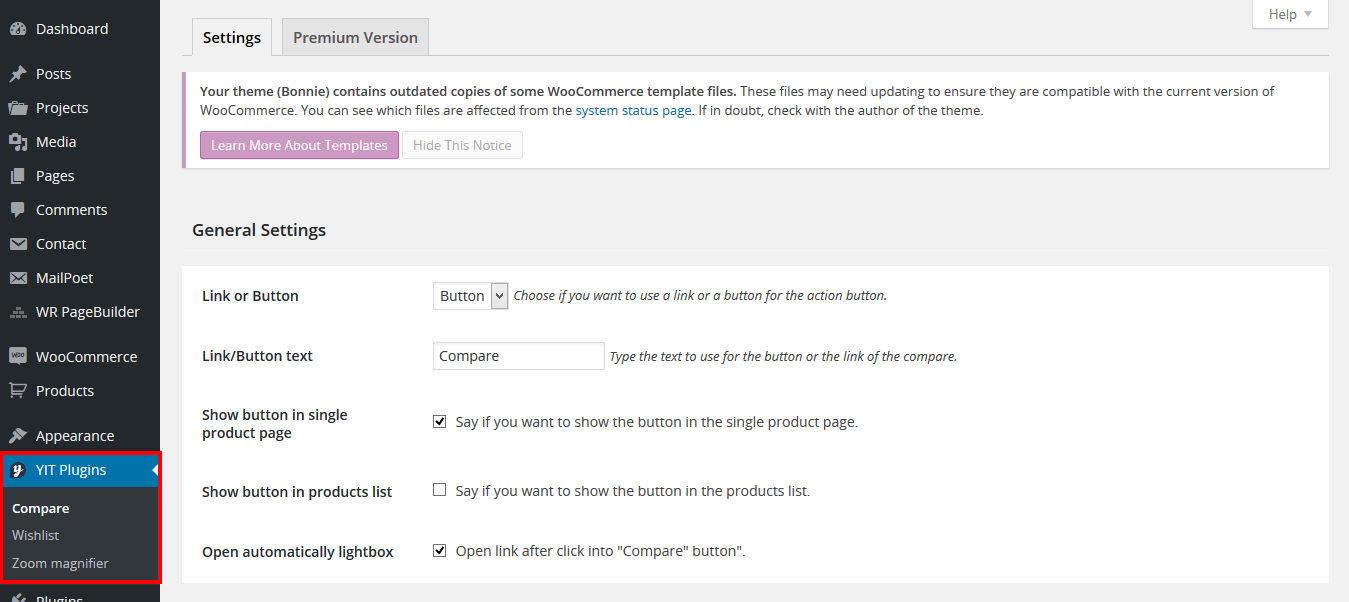Viewport: 1349px width, 602px height.
Task: Click the WooCommerce icon in sidebar
Action: tap(18, 357)
